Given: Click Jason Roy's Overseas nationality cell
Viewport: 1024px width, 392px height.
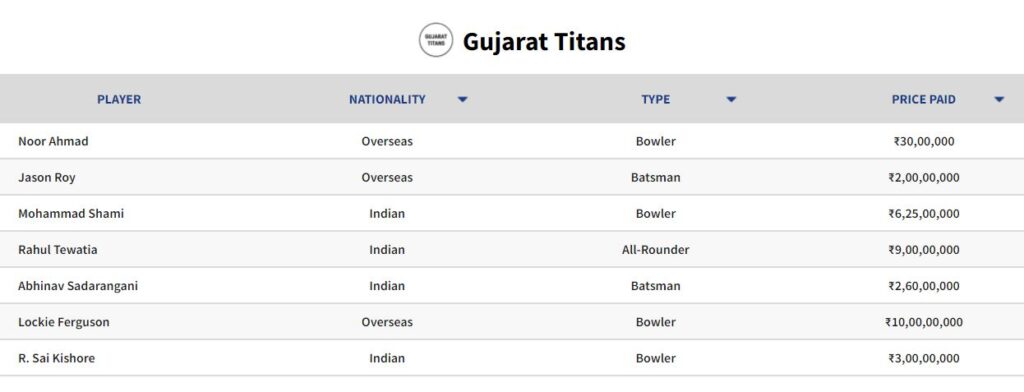Looking at the screenshot, I should tap(387, 177).
